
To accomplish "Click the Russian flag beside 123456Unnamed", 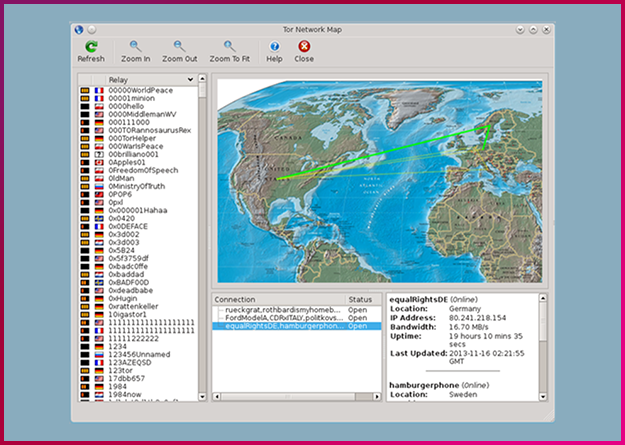I will 99,354.
